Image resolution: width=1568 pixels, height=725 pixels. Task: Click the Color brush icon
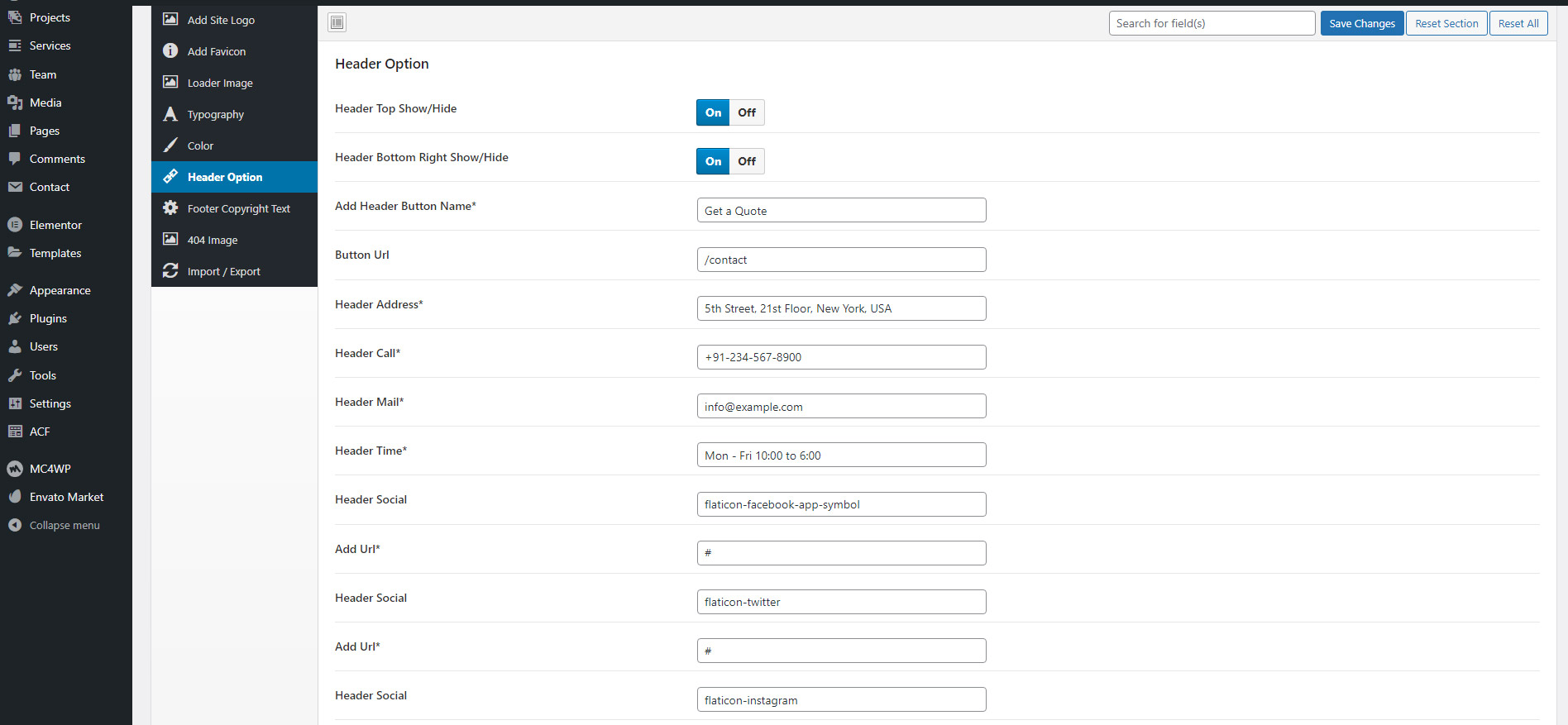pyautogui.click(x=170, y=145)
